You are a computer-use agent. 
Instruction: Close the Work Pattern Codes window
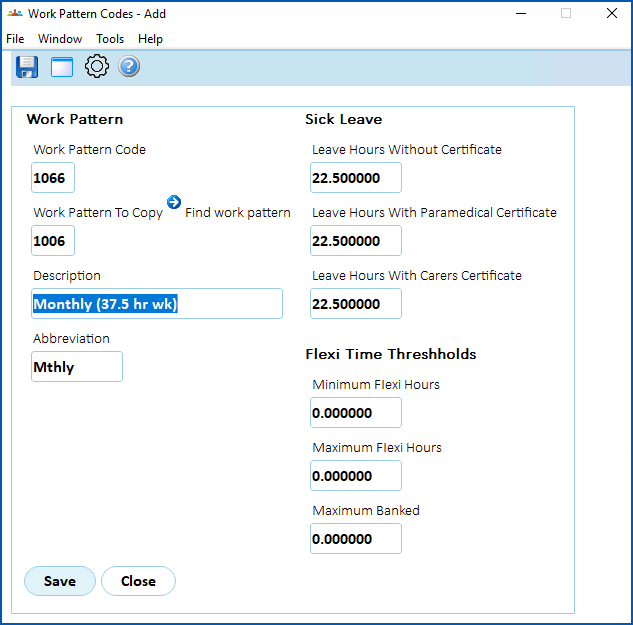point(612,13)
